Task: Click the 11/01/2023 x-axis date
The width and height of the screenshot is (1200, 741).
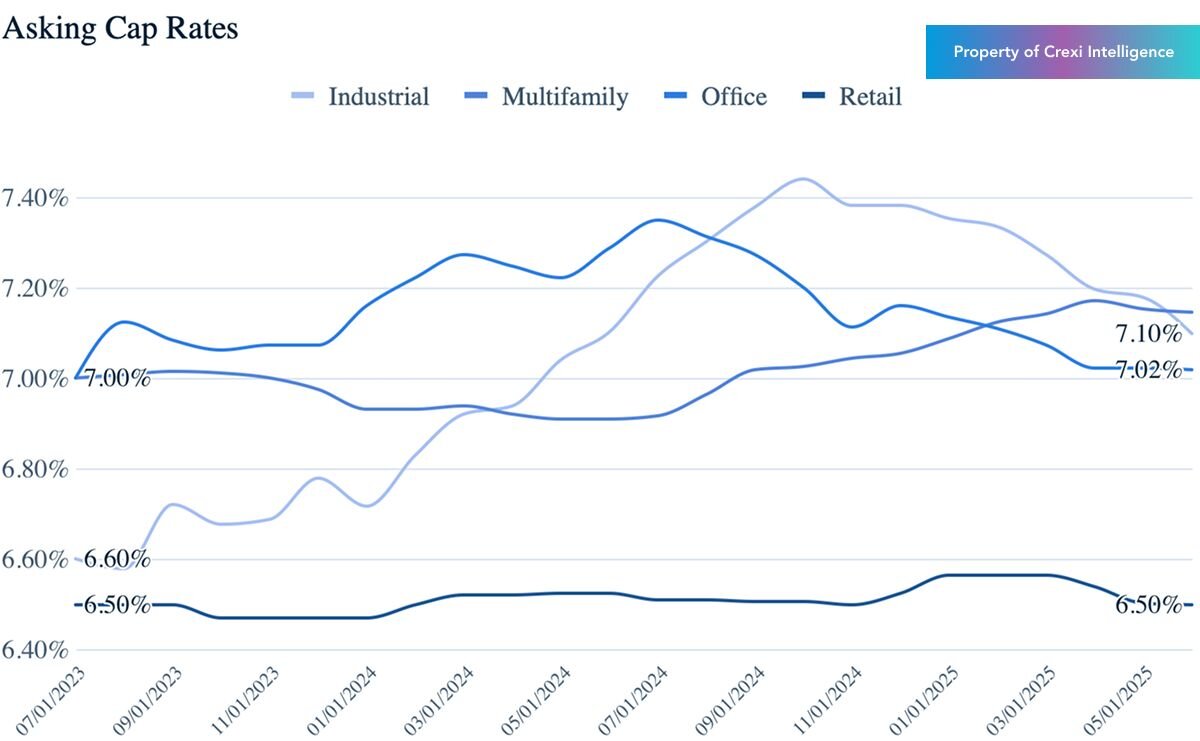Action: click(x=248, y=699)
